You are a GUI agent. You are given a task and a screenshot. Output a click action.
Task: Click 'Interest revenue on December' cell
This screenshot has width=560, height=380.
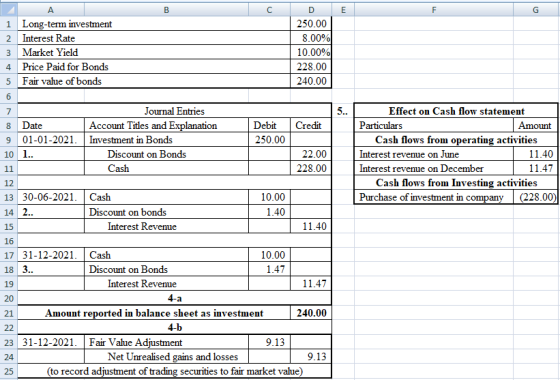[x=434, y=168]
